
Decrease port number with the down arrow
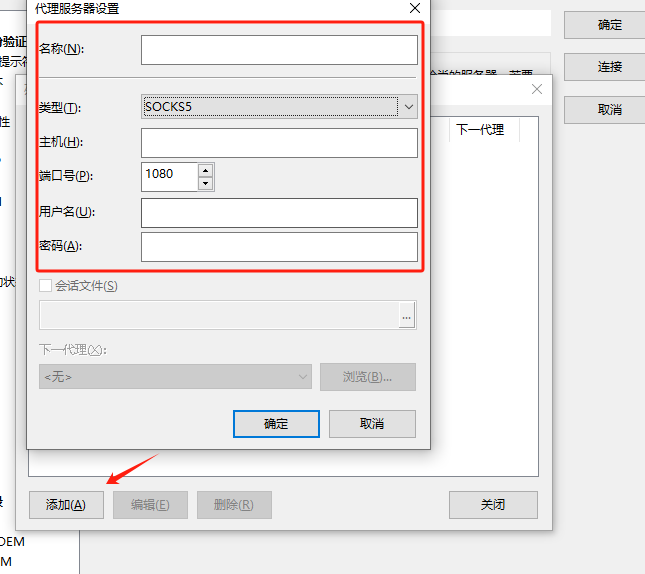click(x=206, y=183)
